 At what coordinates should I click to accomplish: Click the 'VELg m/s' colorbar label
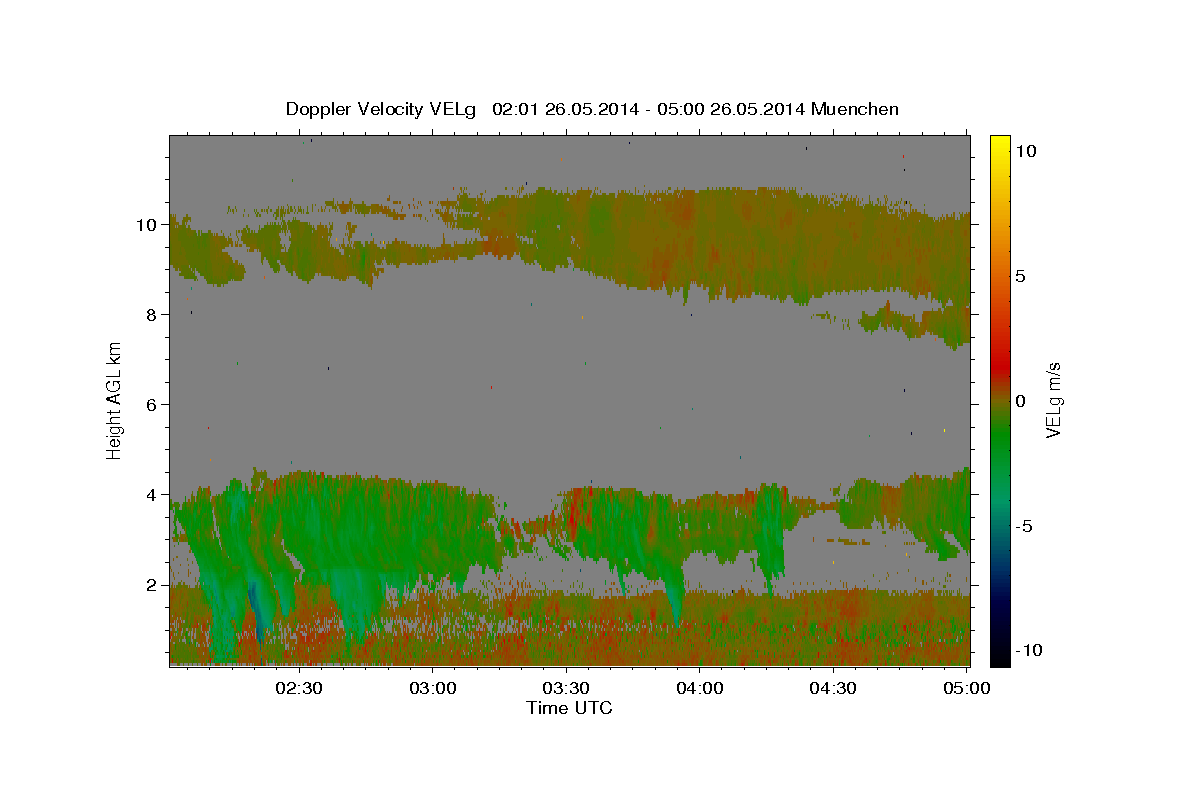point(1053,400)
